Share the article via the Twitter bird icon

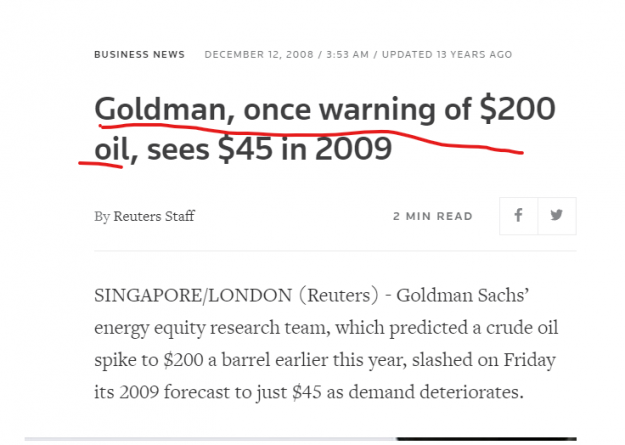click(557, 216)
